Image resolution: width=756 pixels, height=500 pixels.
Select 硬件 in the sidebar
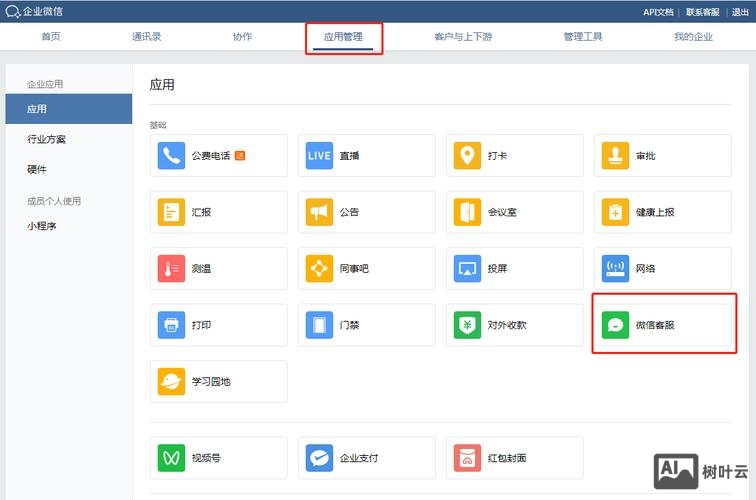[x=37, y=169]
